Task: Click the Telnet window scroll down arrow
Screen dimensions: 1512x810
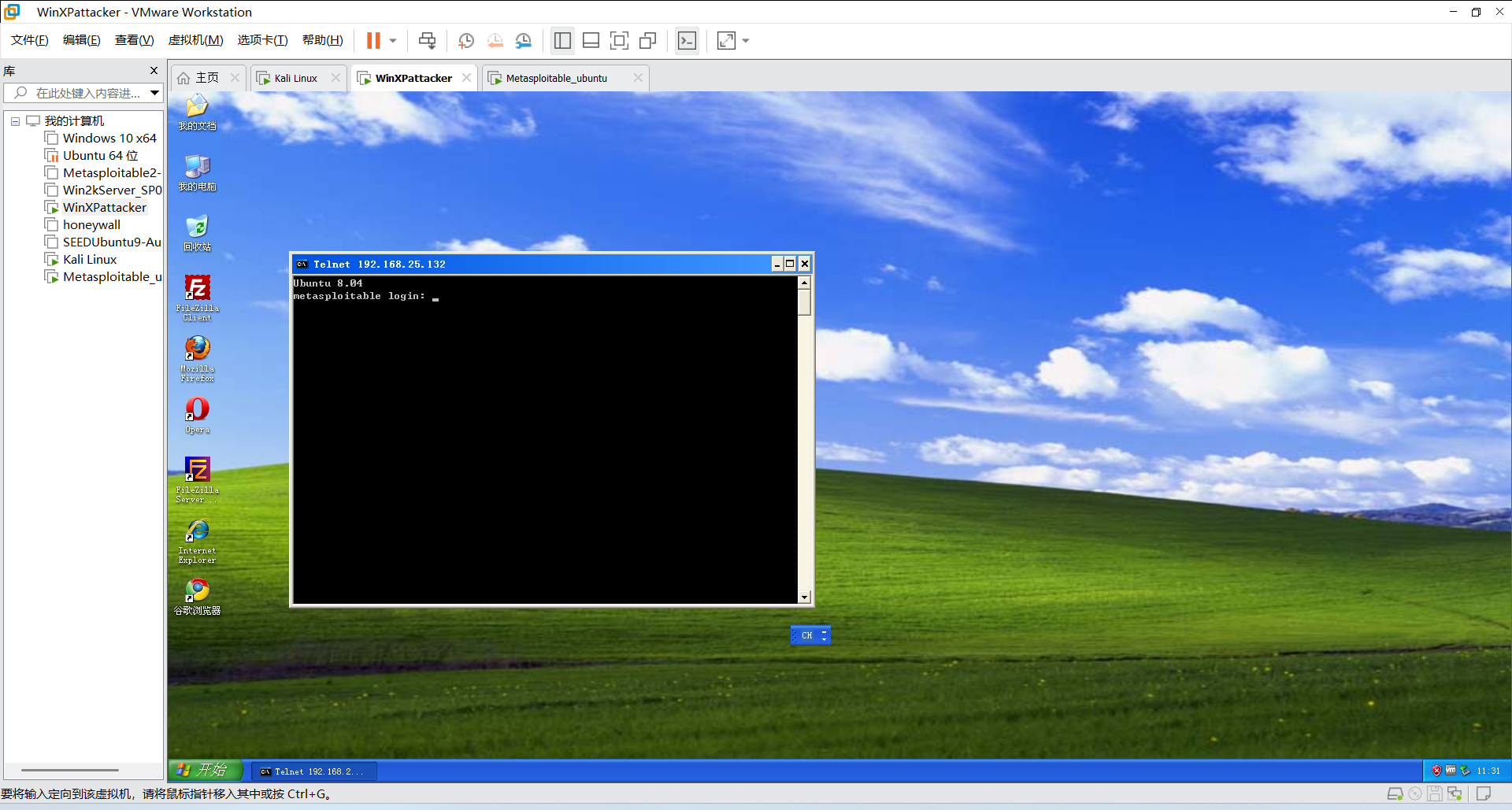Action: (804, 597)
